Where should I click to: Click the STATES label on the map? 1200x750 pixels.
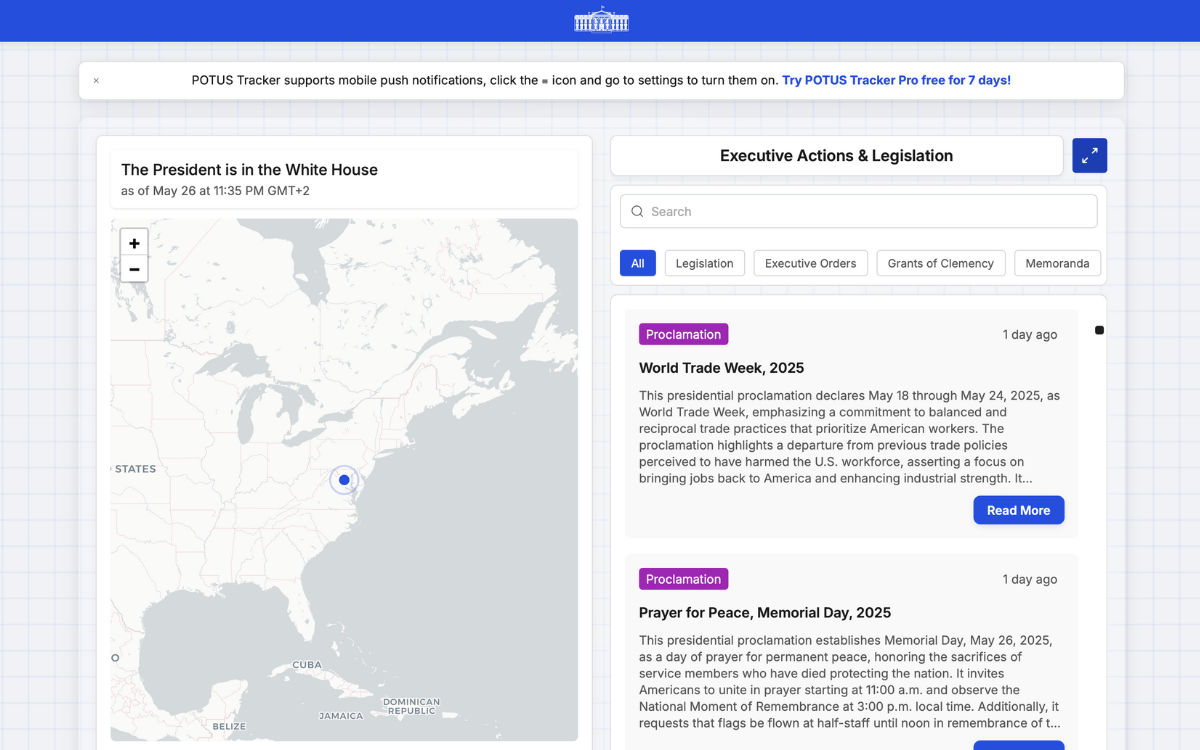coord(135,469)
